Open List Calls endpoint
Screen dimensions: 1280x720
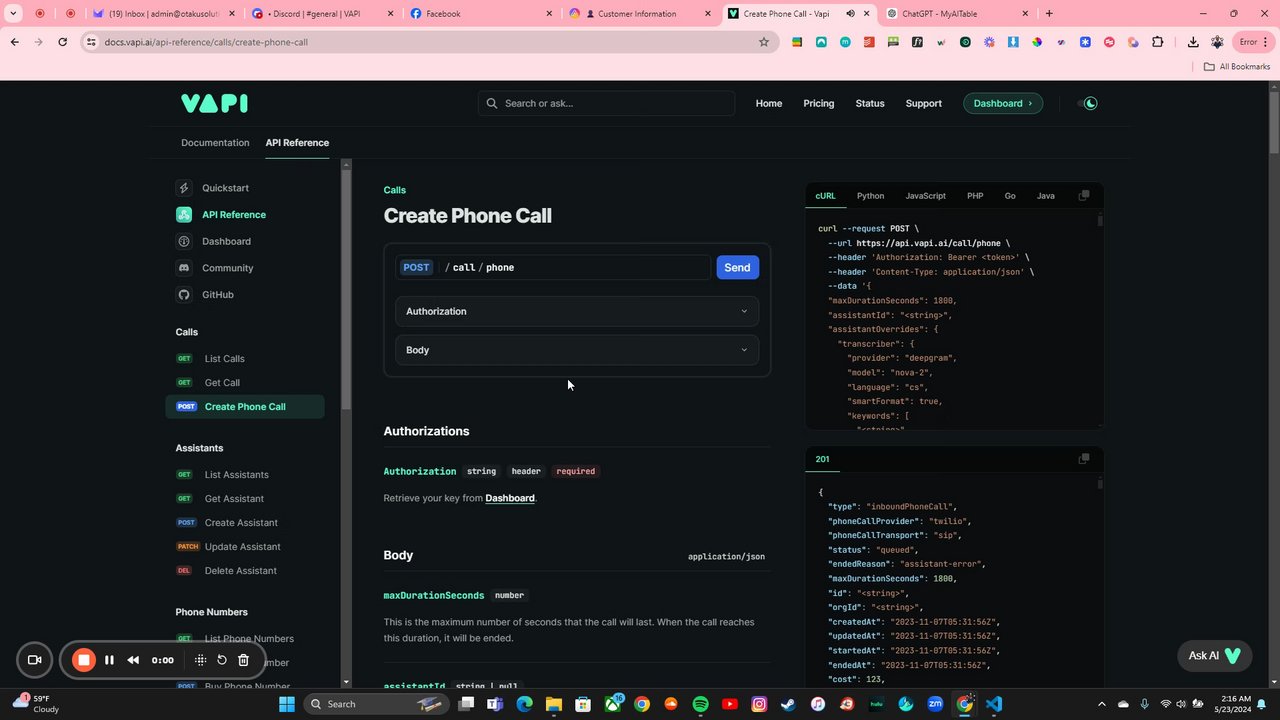click(245, 359)
